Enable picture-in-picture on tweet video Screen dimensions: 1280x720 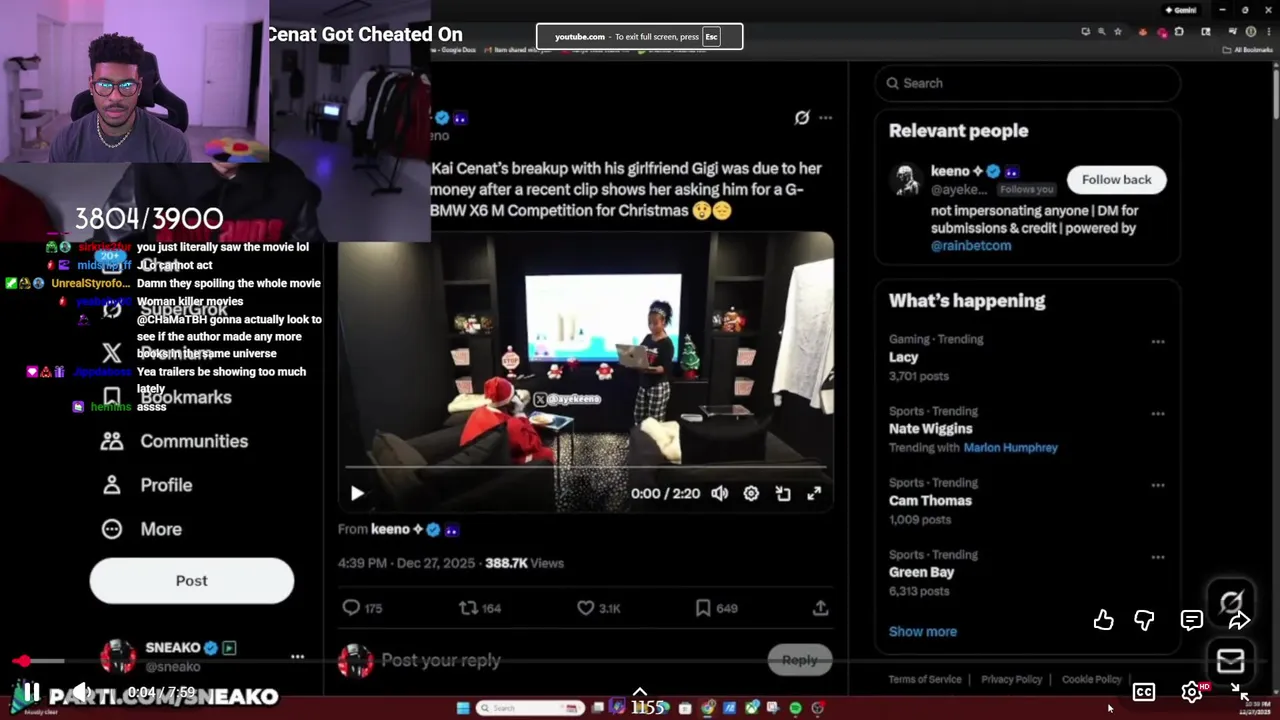(783, 493)
